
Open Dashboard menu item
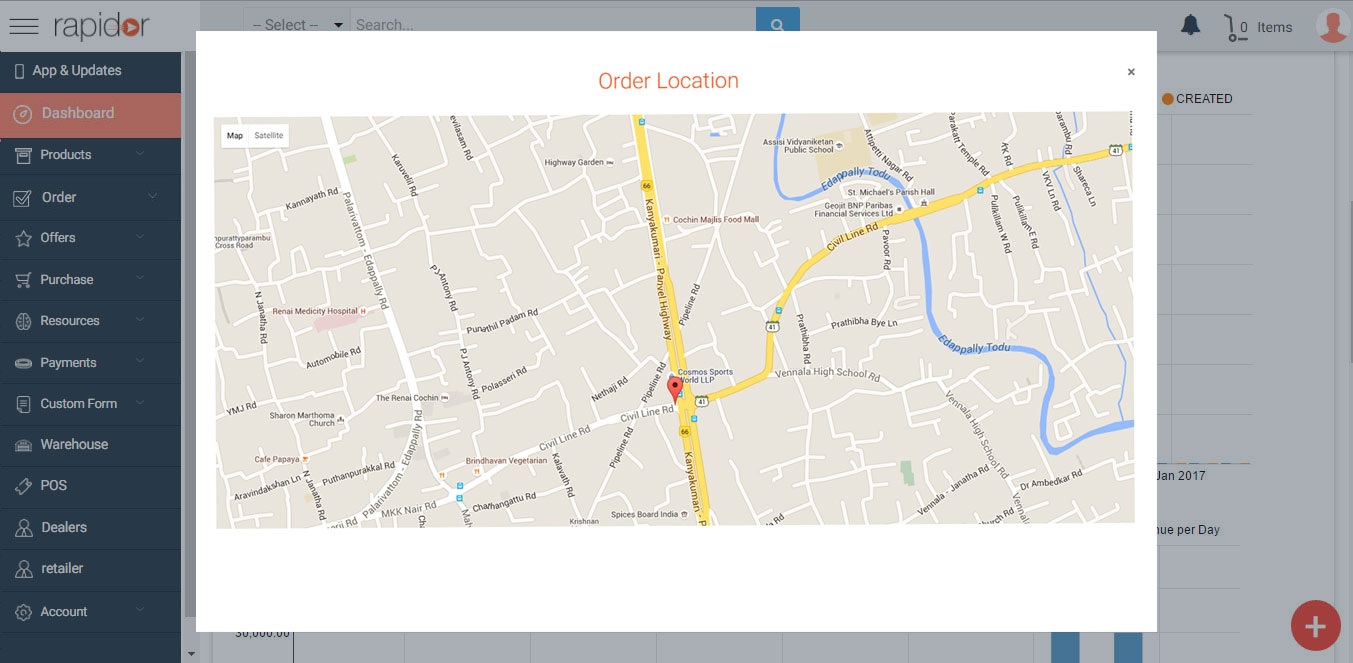tap(90, 114)
